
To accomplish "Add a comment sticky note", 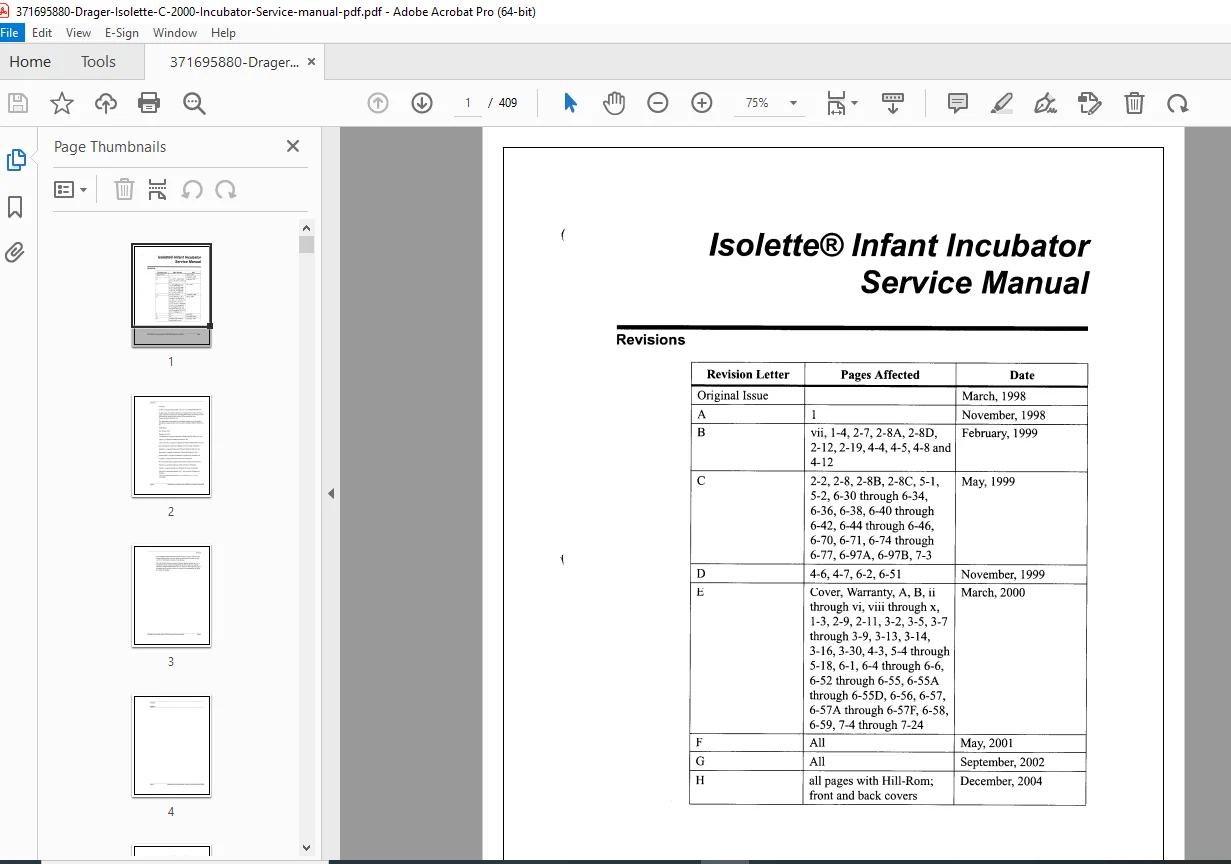I will point(958,103).
